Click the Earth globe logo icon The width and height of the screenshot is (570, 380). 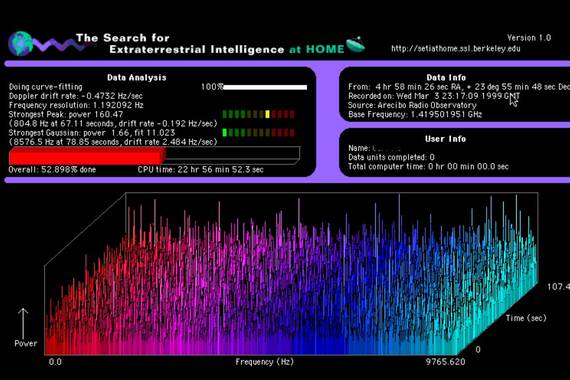[21, 44]
